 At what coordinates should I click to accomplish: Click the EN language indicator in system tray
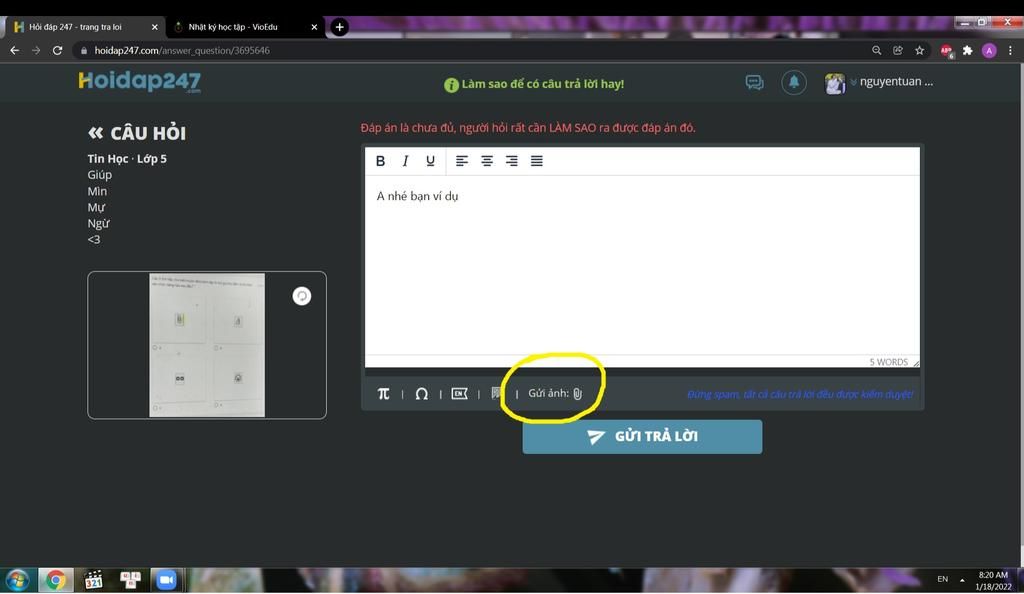pyautogui.click(x=942, y=579)
